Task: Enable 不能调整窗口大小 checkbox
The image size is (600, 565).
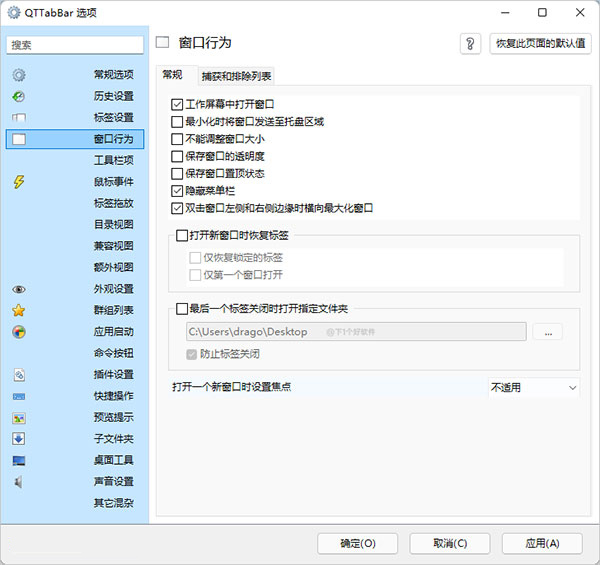Action: (178, 139)
